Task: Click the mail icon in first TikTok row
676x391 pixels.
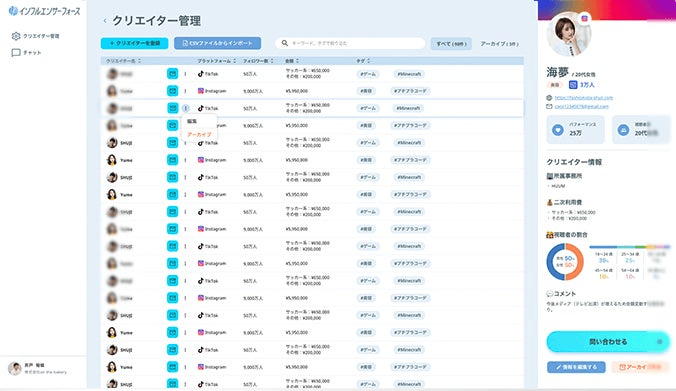Action: 172,74
